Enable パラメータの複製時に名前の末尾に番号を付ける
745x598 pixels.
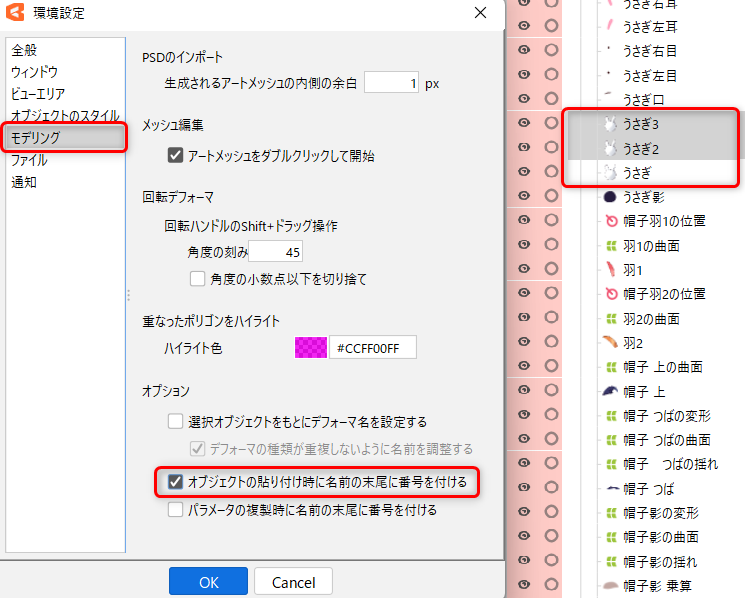tap(176, 510)
